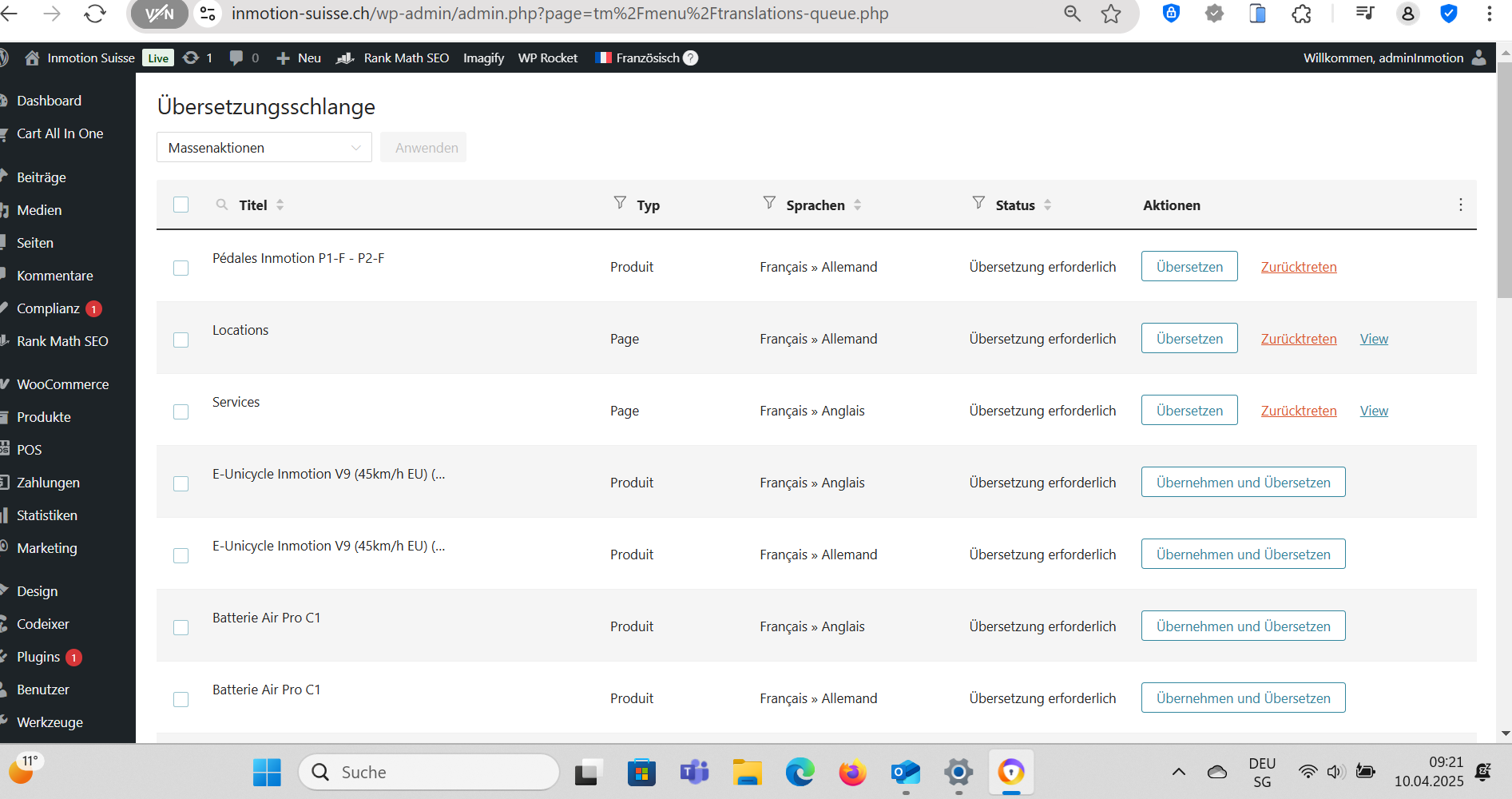Check Batterie Air Pro C1 Anglais checkbox
Viewport: 1512px width, 799px height.
click(181, 627)
